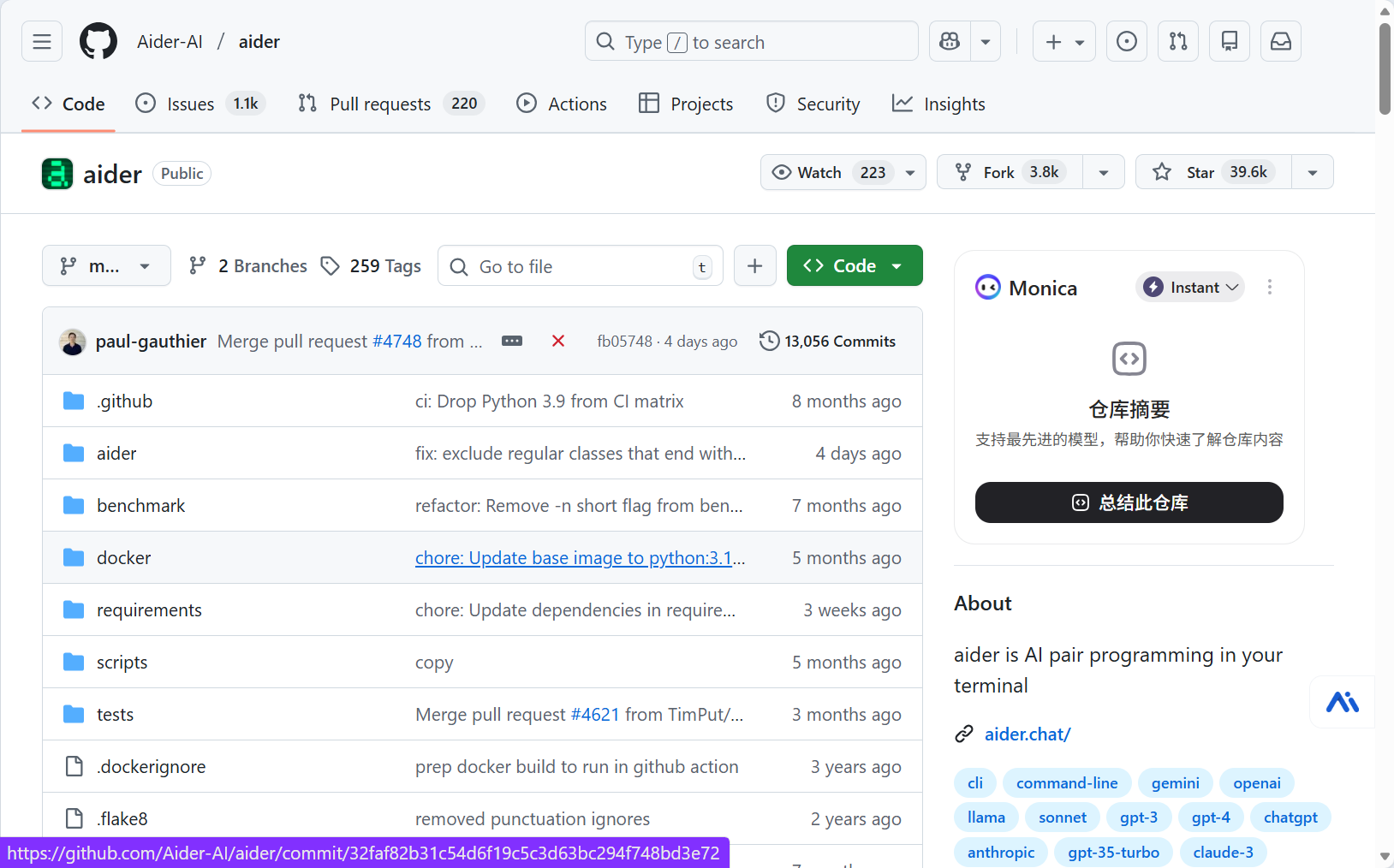Screen dimensions: 1394x868
Task: Open the requirements folder
Action: point(149,609)
